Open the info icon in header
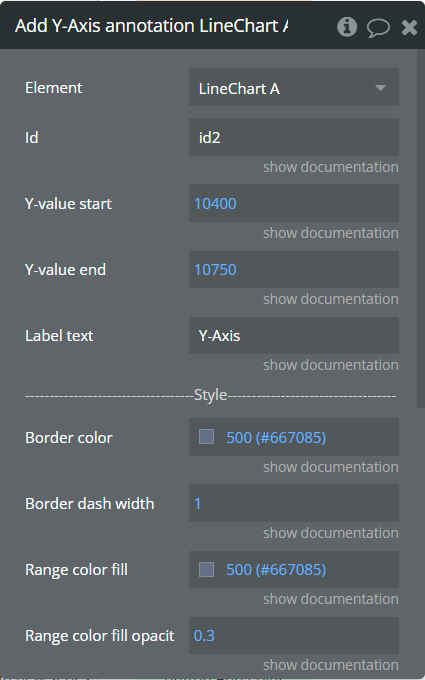Image resolution: width=425 pixels, height=680 pixels. click(x=347, y=27)
